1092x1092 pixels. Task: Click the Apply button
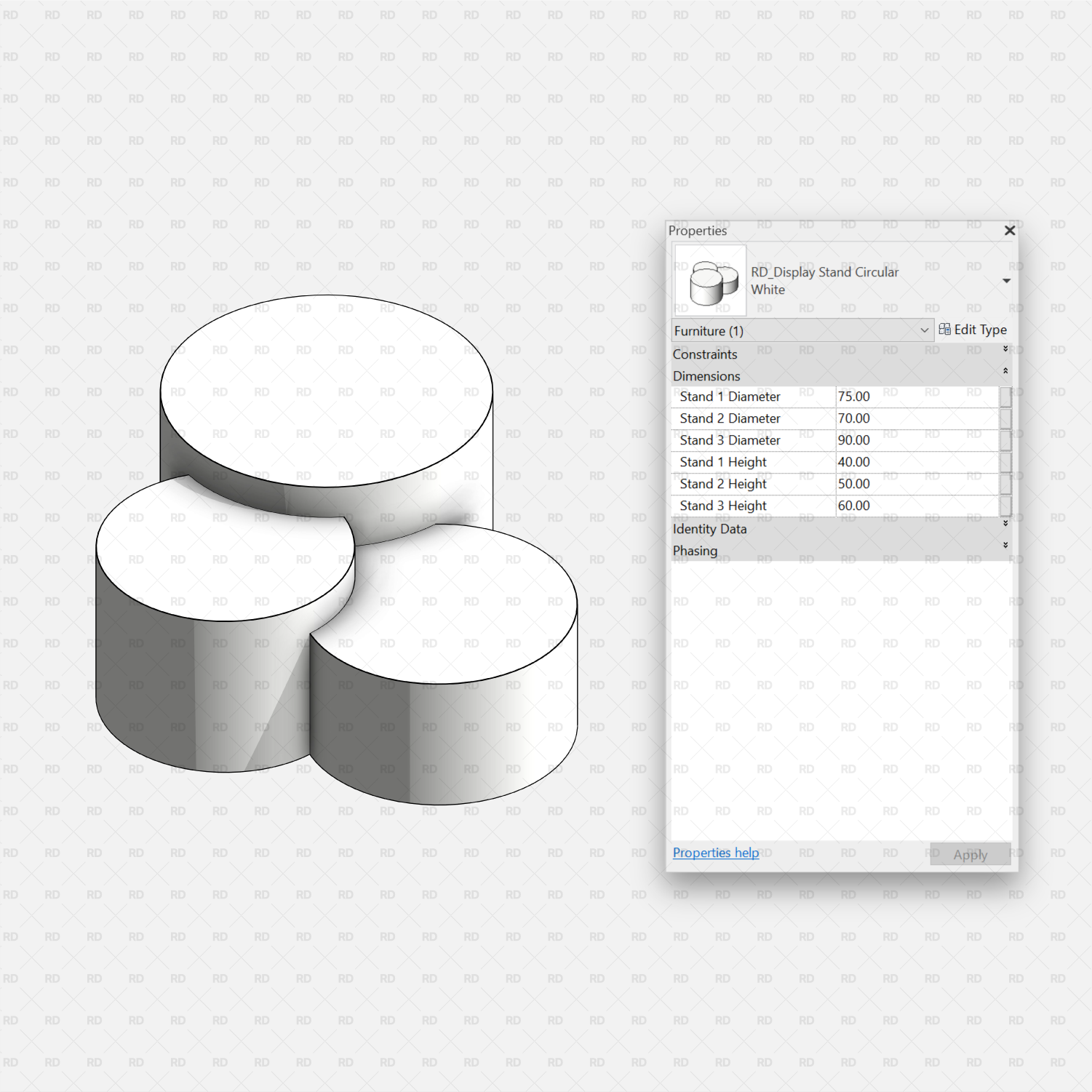click(970, 854)
